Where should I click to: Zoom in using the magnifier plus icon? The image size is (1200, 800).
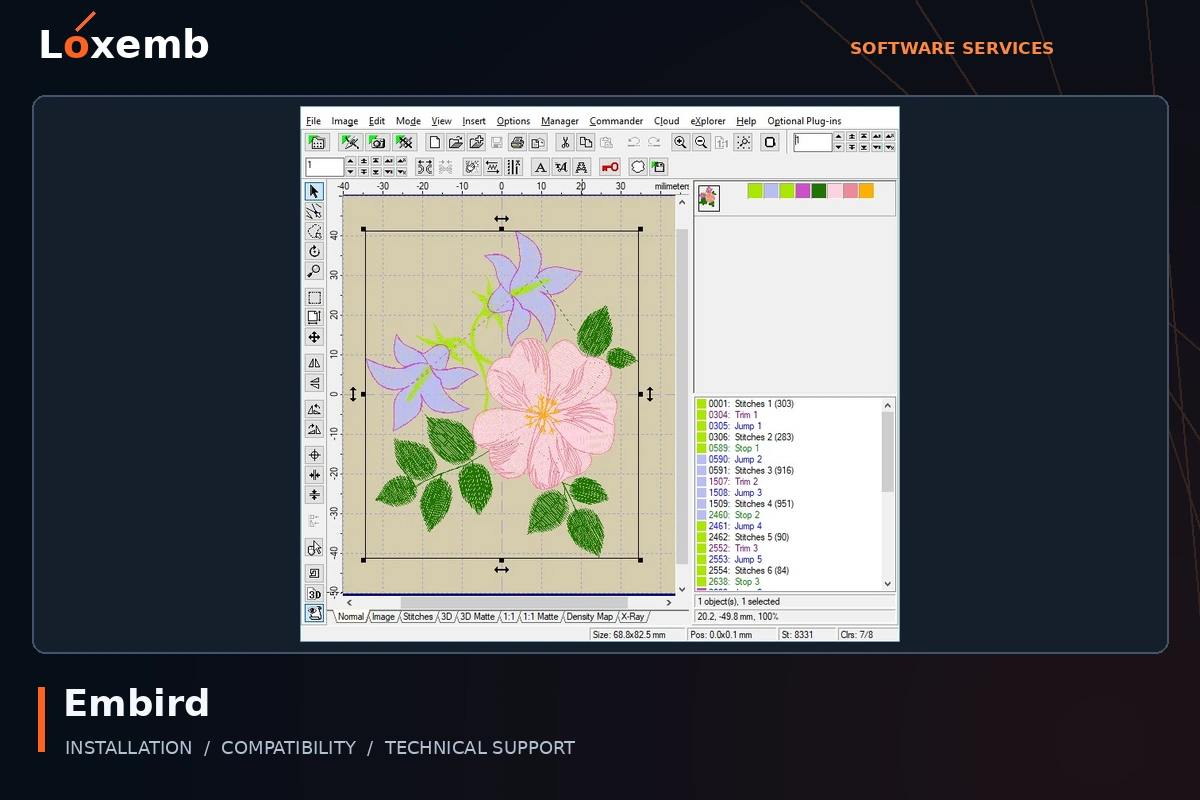pos(681,143)
